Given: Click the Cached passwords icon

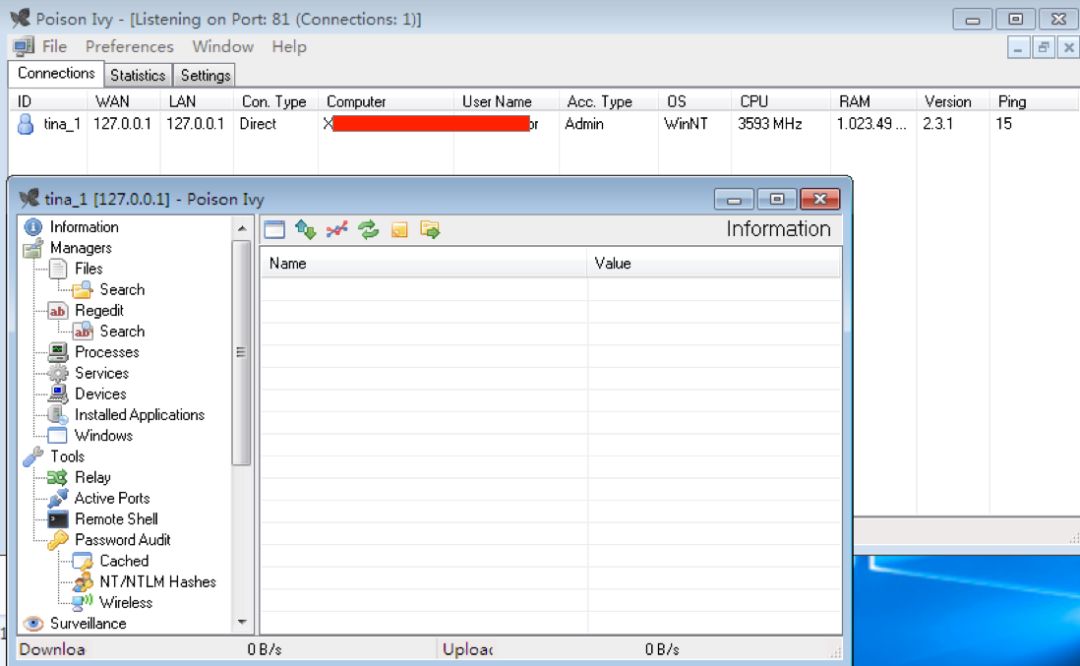Looking at the screenshot, I should [x=83, y=561].
